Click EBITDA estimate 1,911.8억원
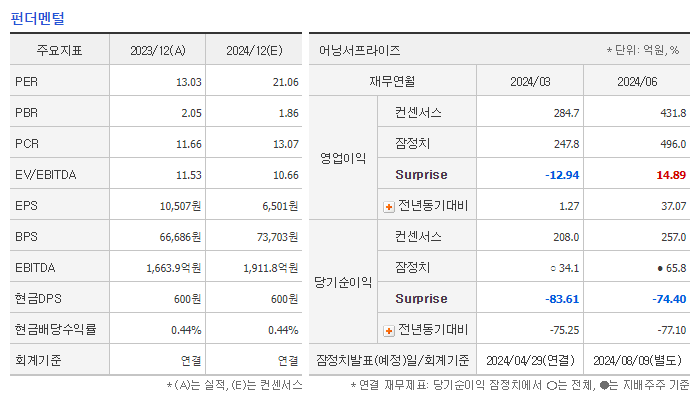This screenshot has height=396, width=699. click(x=271, y=268)
